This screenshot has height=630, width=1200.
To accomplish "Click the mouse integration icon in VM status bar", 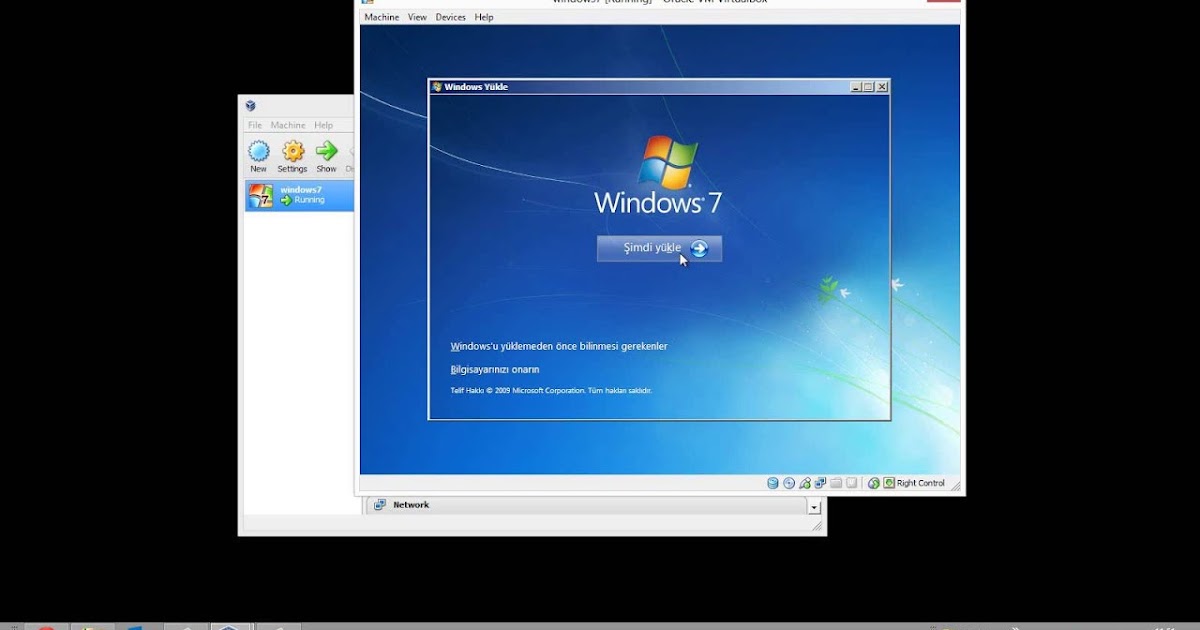I will (873, 483).
